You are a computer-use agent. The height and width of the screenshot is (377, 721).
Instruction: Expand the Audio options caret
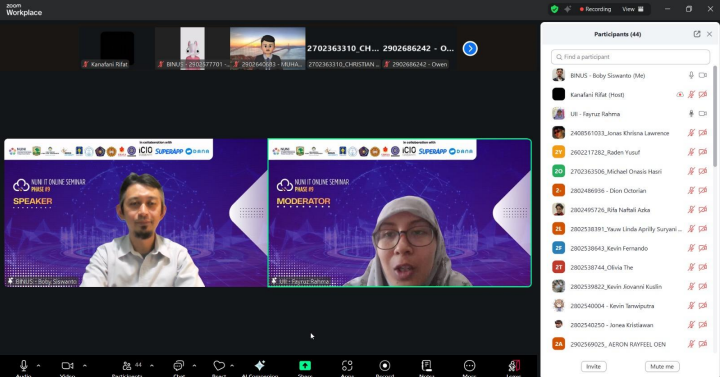pyautogui.click(x=39, y=366)
